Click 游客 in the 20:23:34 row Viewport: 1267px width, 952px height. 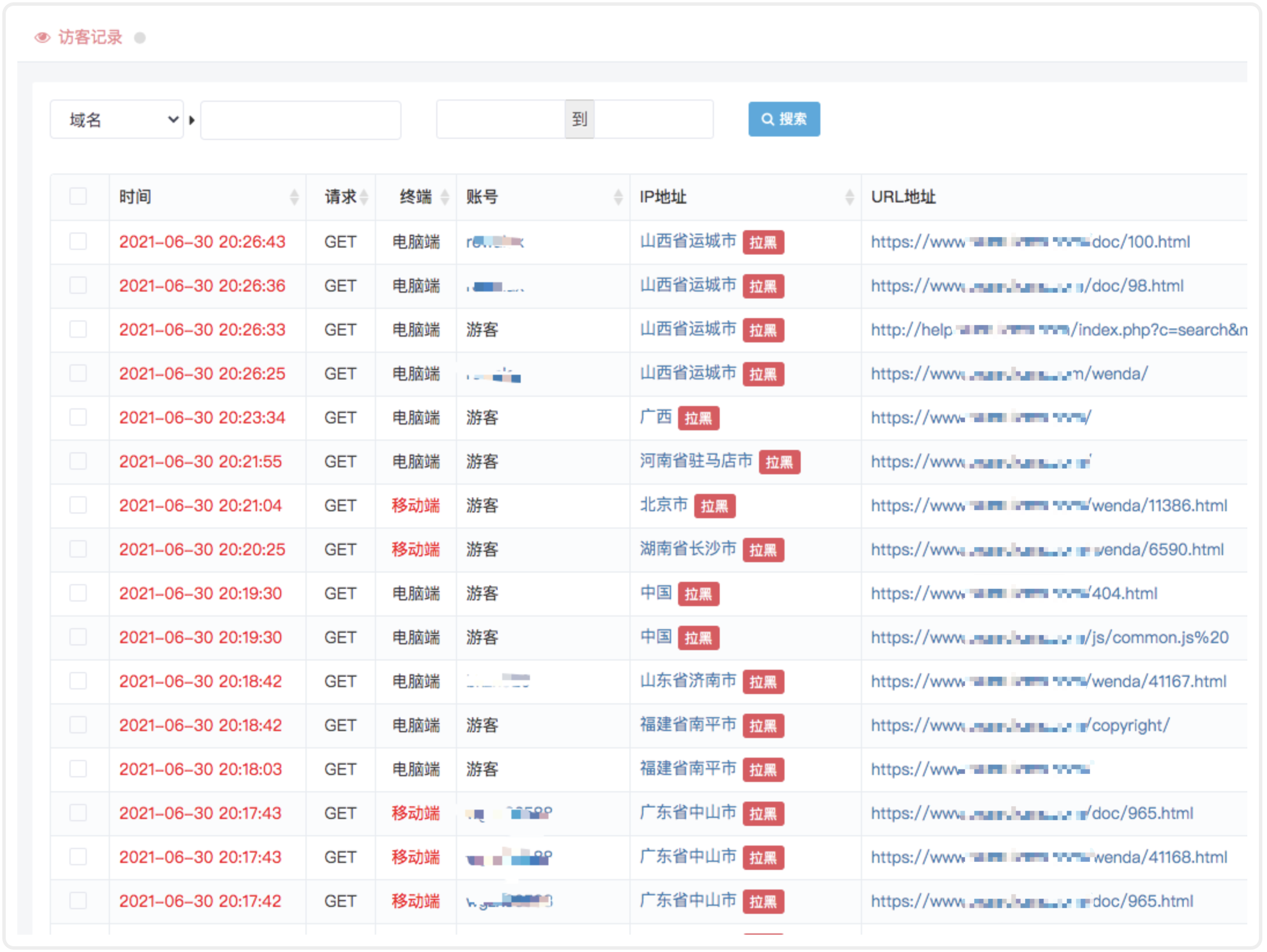[483, 418]
